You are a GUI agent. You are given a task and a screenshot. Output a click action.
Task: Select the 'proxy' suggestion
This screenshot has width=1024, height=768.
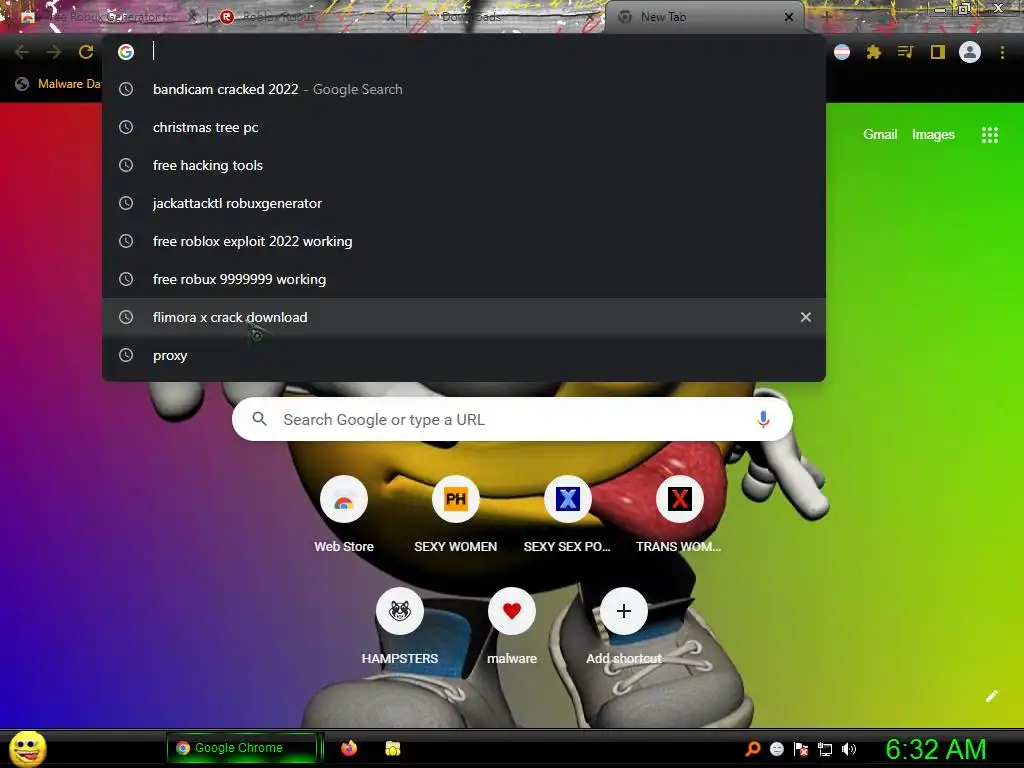tap(464, 355)
